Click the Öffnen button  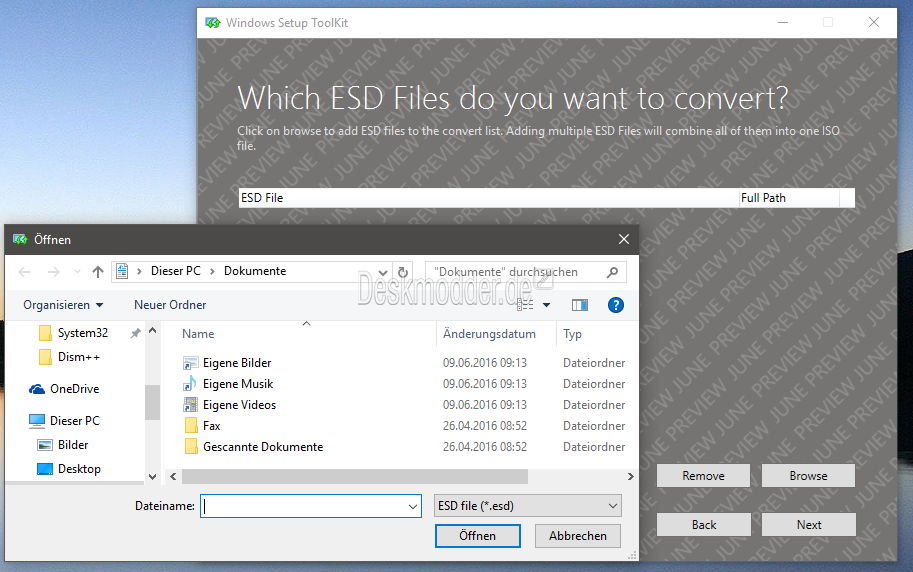coord(477,536)
